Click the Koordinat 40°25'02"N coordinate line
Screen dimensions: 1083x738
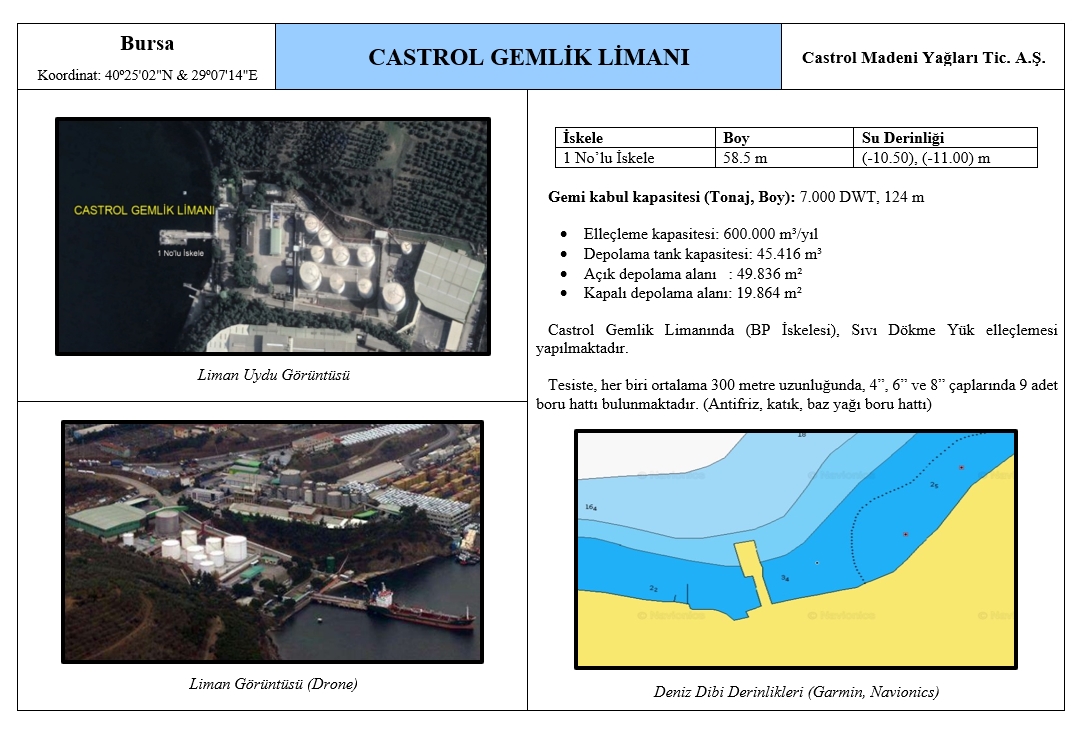147,75
